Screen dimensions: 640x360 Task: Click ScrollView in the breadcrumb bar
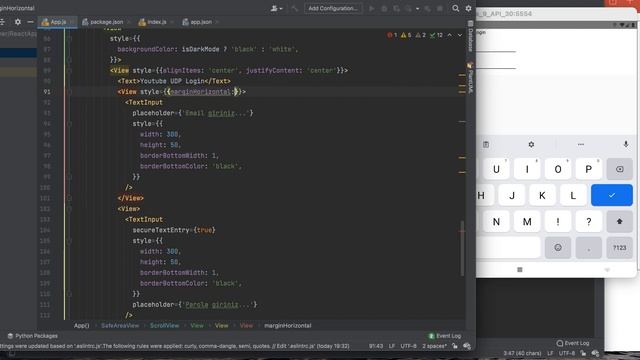click(x=164, y=325)
